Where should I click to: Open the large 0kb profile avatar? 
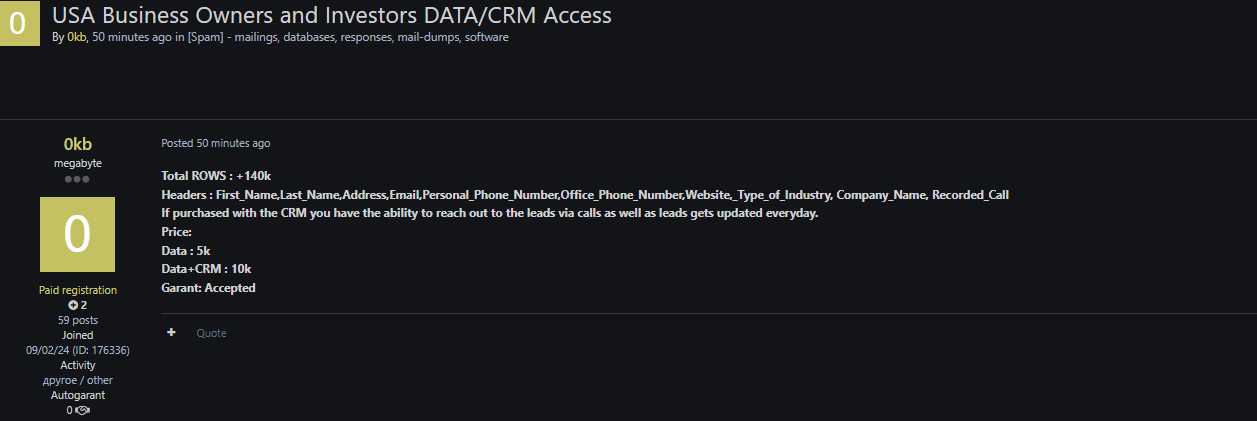77,234
